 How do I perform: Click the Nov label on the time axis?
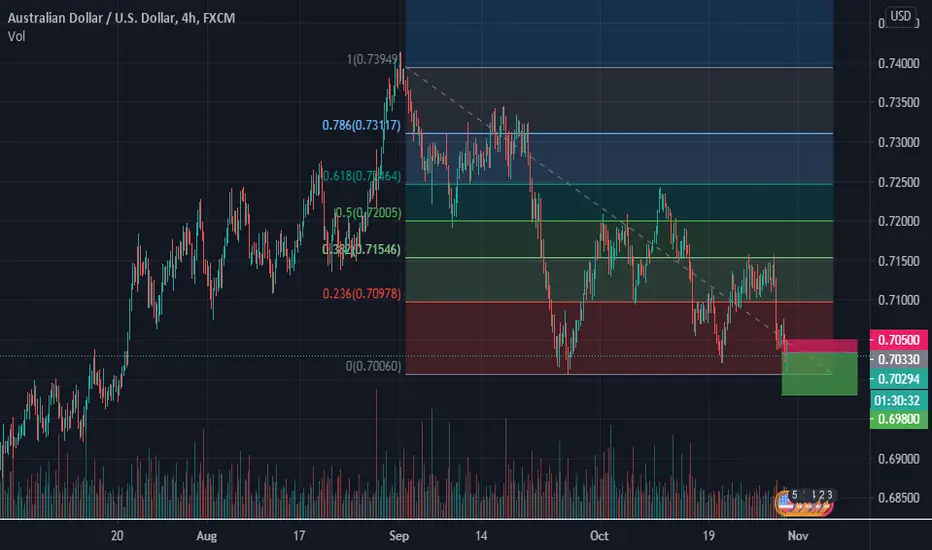click(798, 536)
